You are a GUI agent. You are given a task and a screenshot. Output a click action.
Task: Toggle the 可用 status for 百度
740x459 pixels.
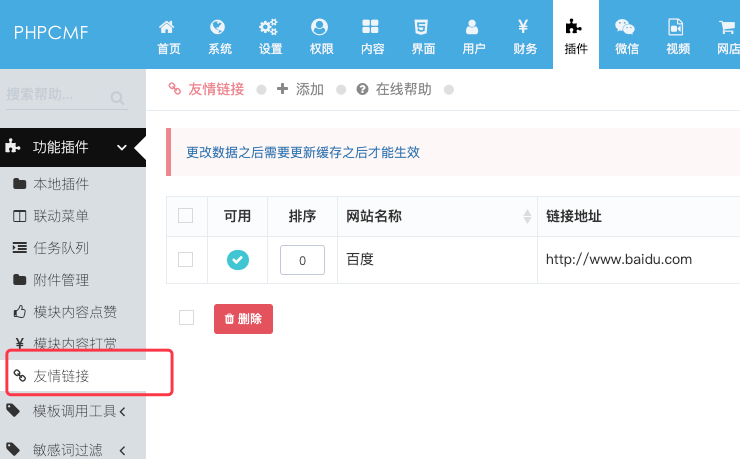(238, 260)
